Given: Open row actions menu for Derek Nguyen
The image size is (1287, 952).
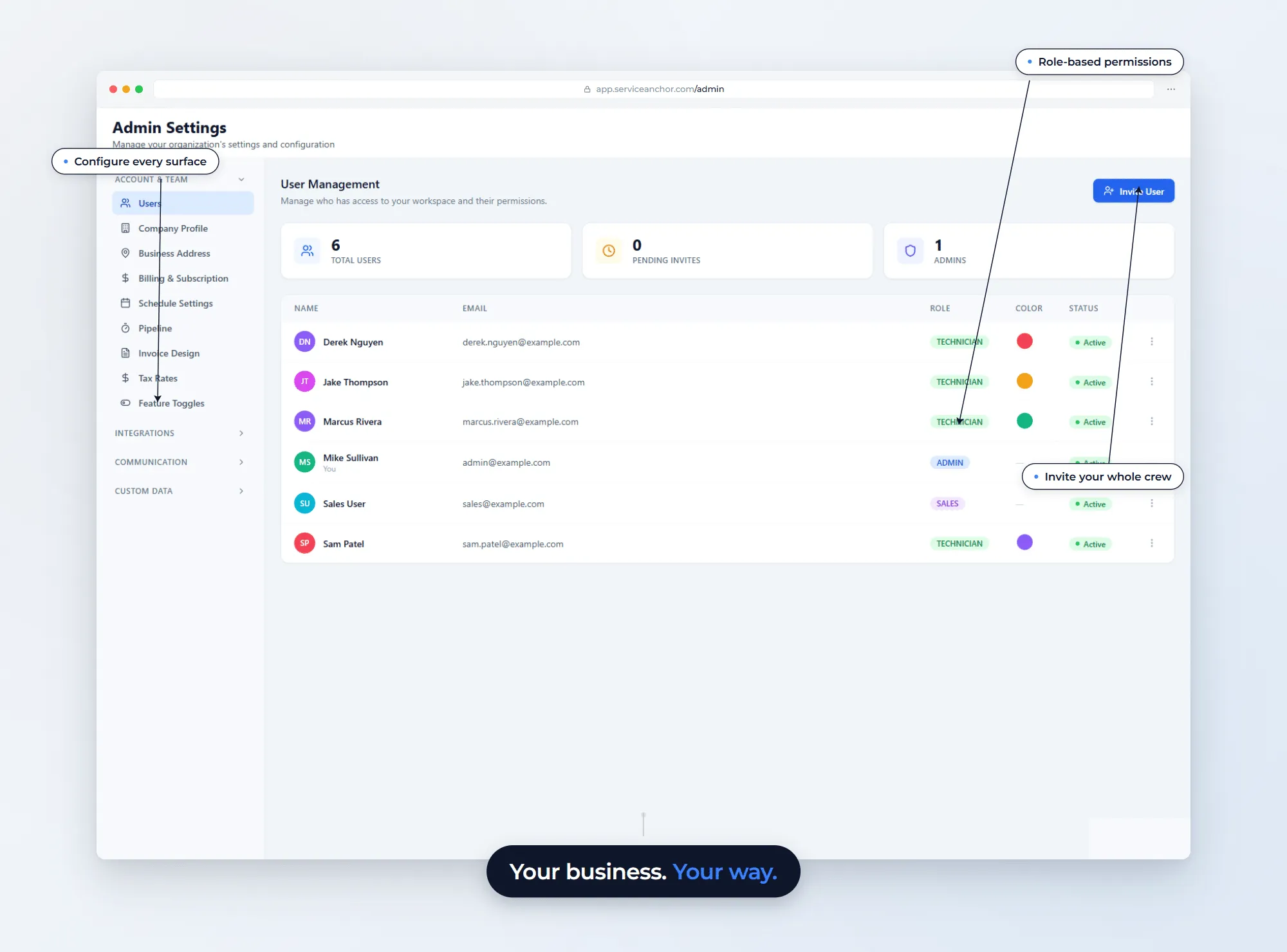Looking at the screenshot, I should [1152, 342].
